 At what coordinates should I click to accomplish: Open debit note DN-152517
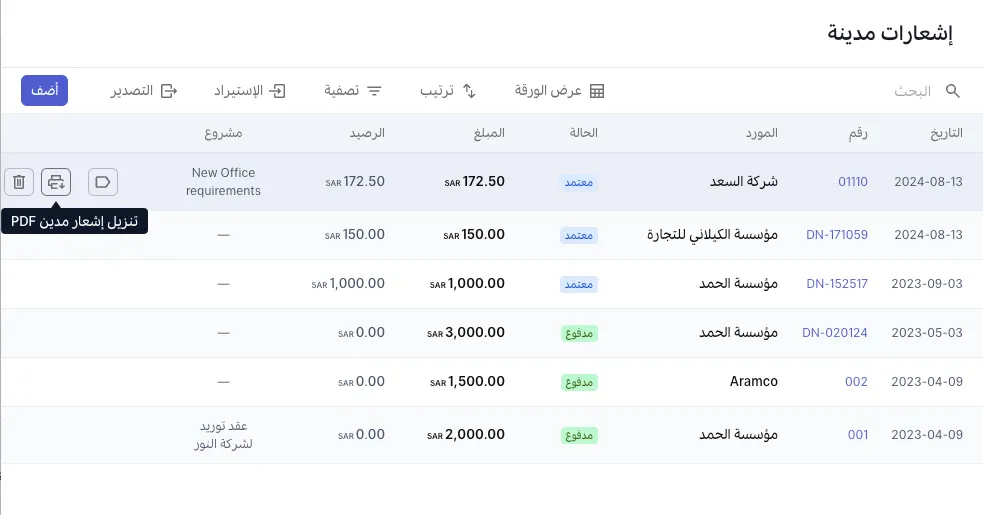click(x=837, y=284)
